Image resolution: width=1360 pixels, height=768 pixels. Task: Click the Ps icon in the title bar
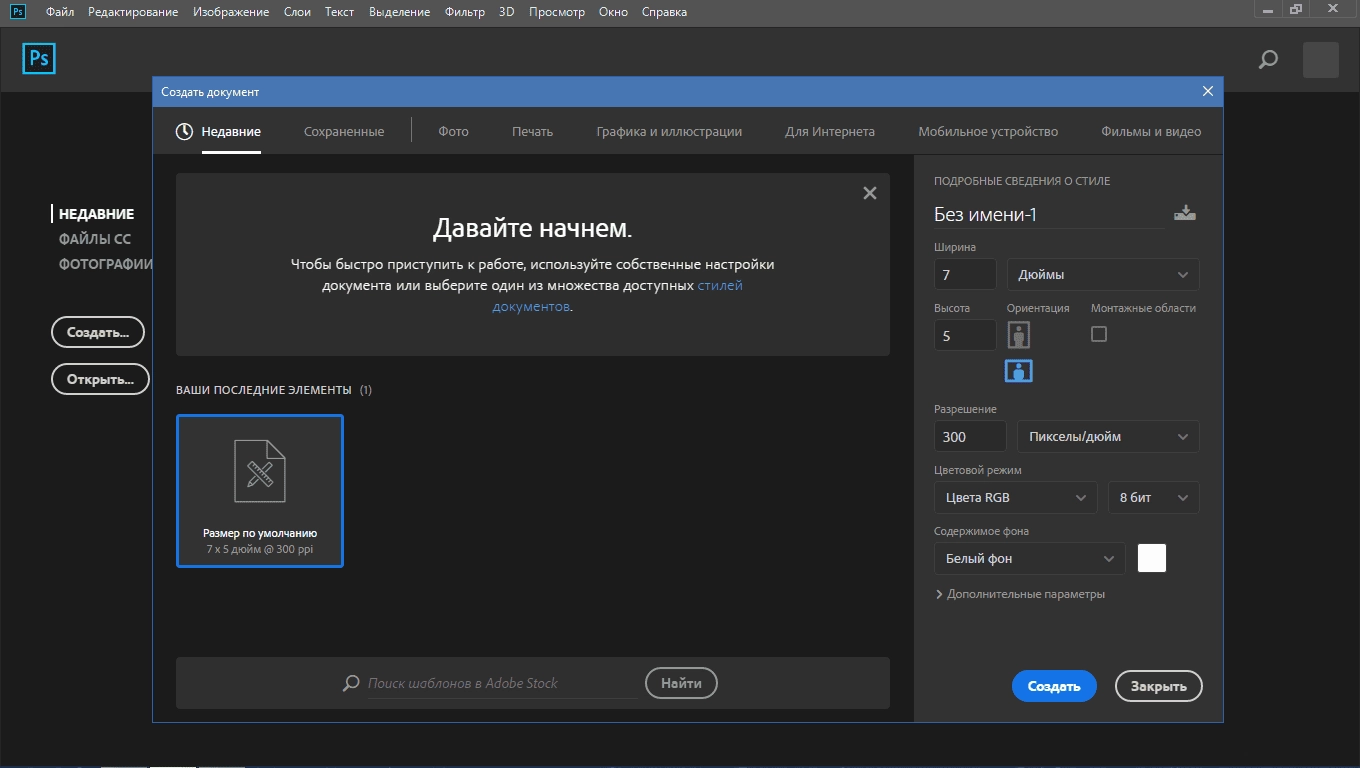[18, 11]
